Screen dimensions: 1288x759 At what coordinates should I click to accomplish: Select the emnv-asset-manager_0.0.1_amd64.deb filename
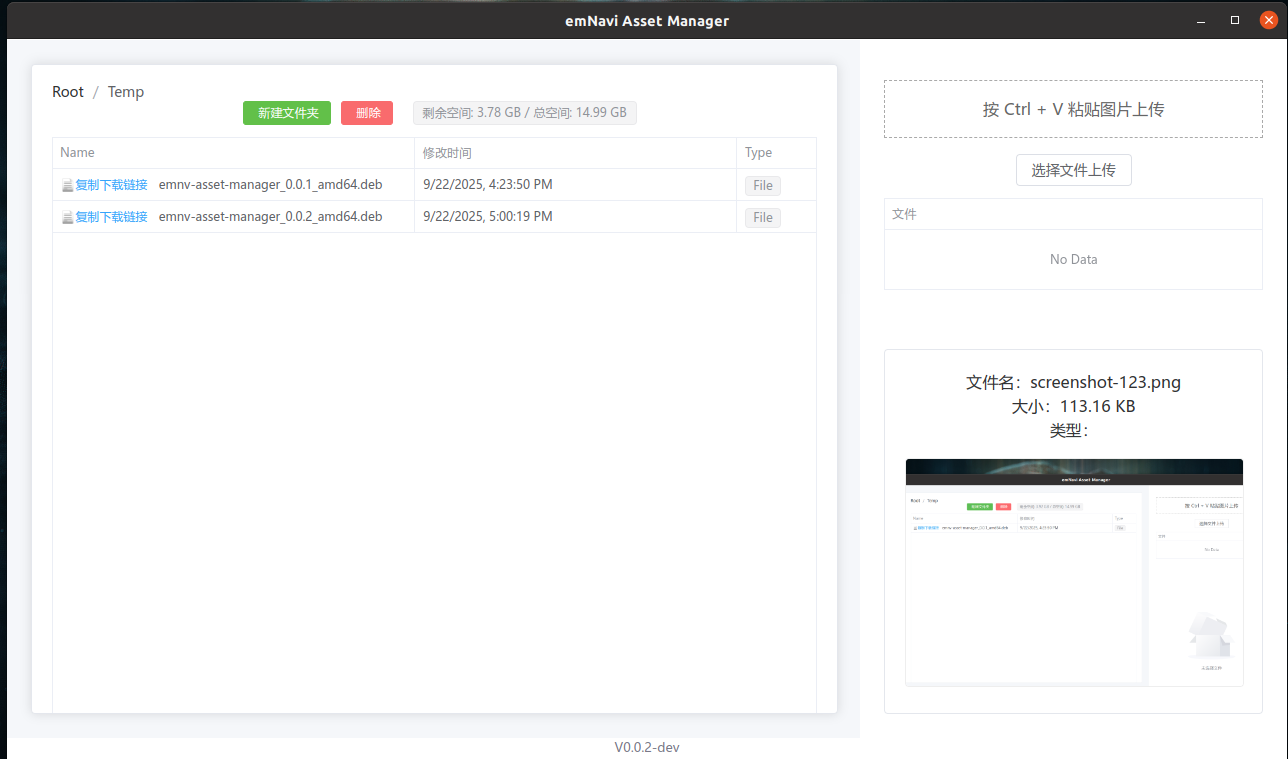[270, 185]
